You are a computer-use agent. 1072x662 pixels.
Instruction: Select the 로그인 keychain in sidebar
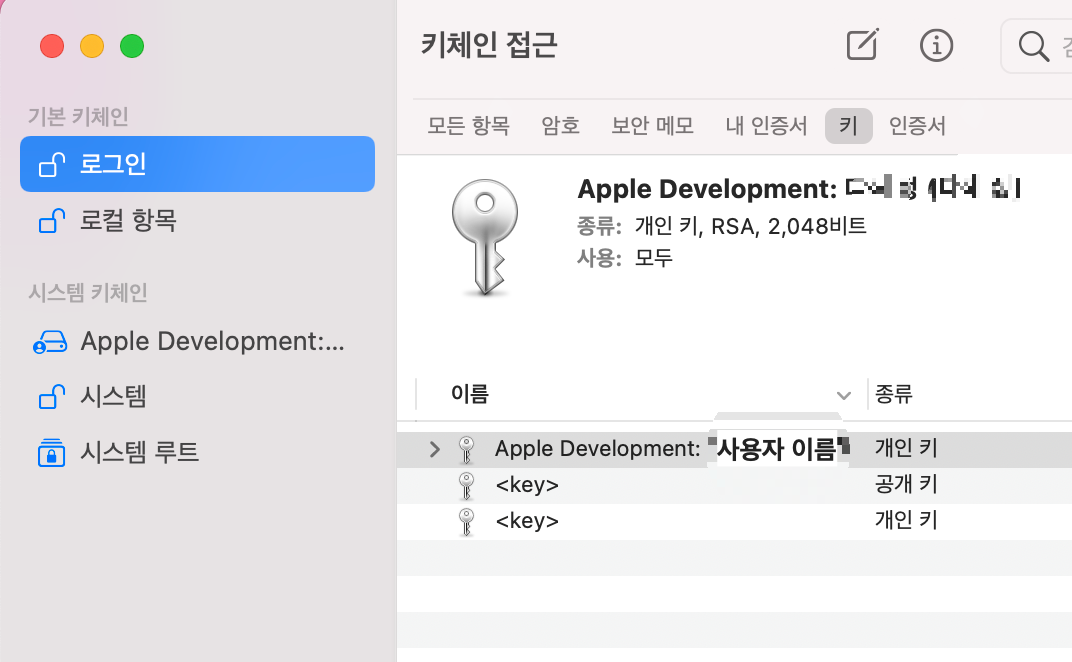click(198, 164)
